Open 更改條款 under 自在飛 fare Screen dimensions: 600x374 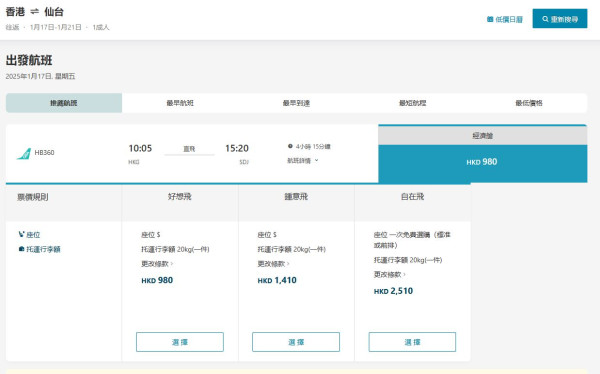click(x=390, y=274)
